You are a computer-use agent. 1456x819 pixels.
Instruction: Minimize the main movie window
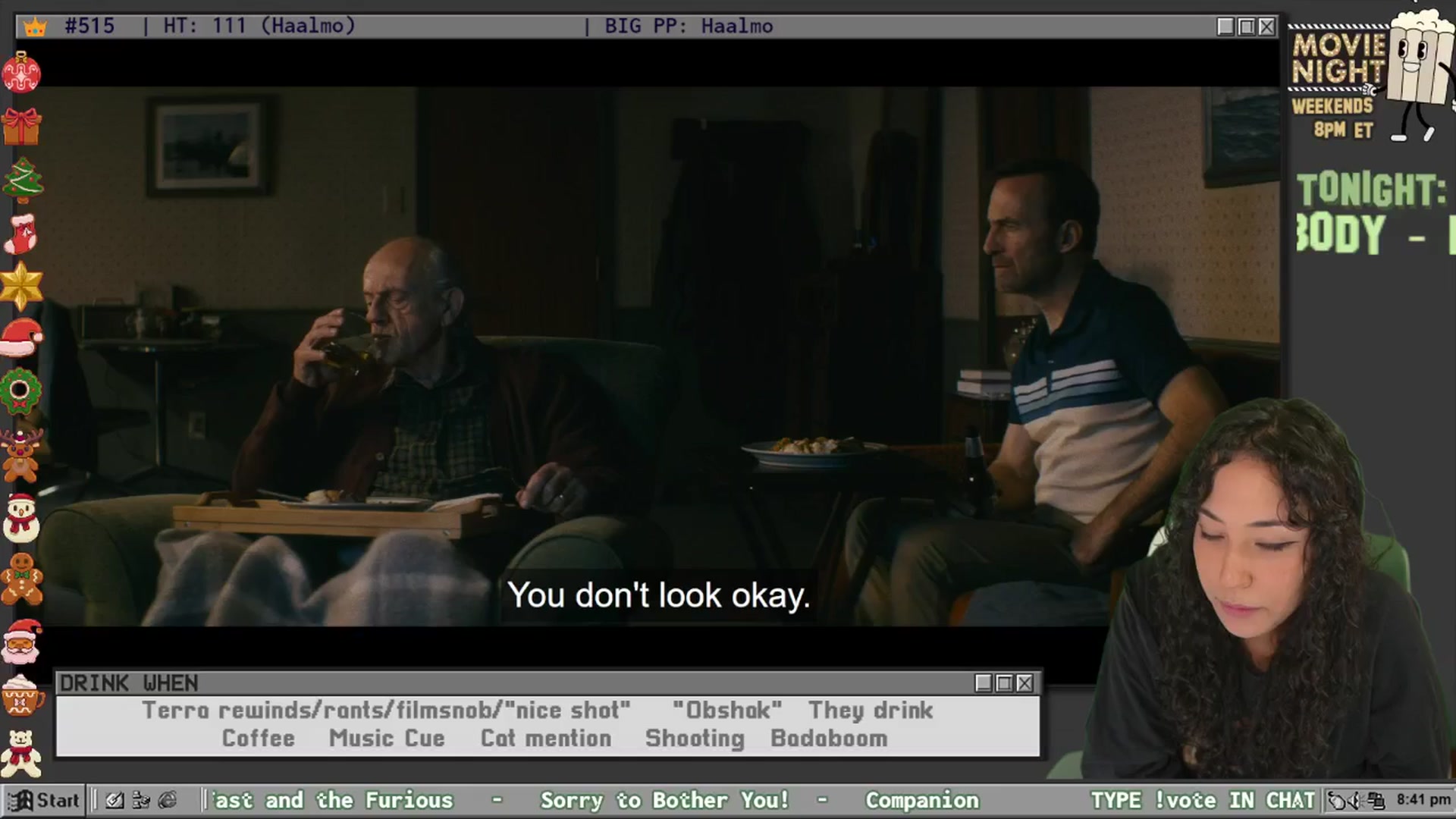(x=1225, y=27)
